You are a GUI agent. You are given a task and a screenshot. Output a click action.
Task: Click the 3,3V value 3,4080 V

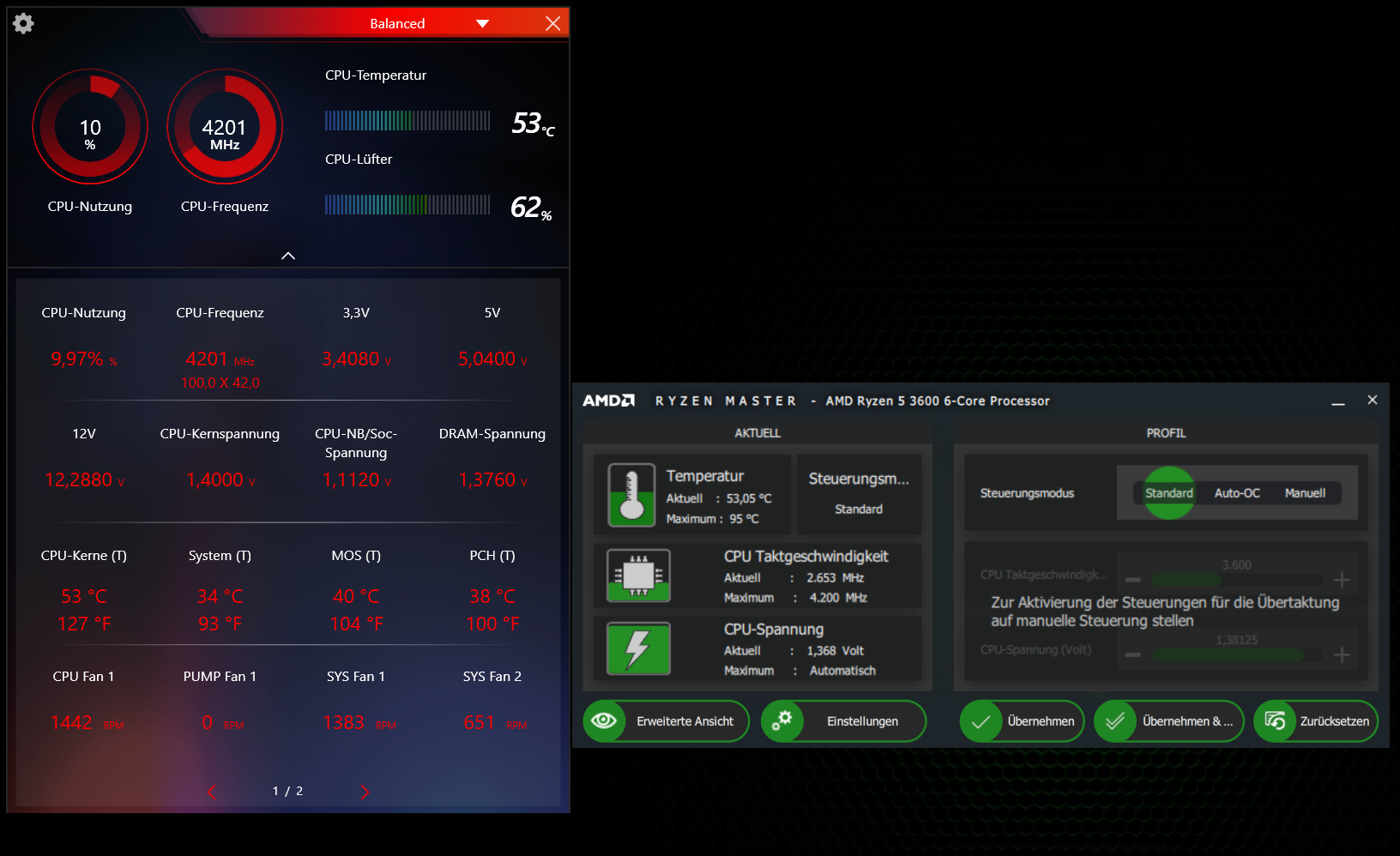[356, 359]
